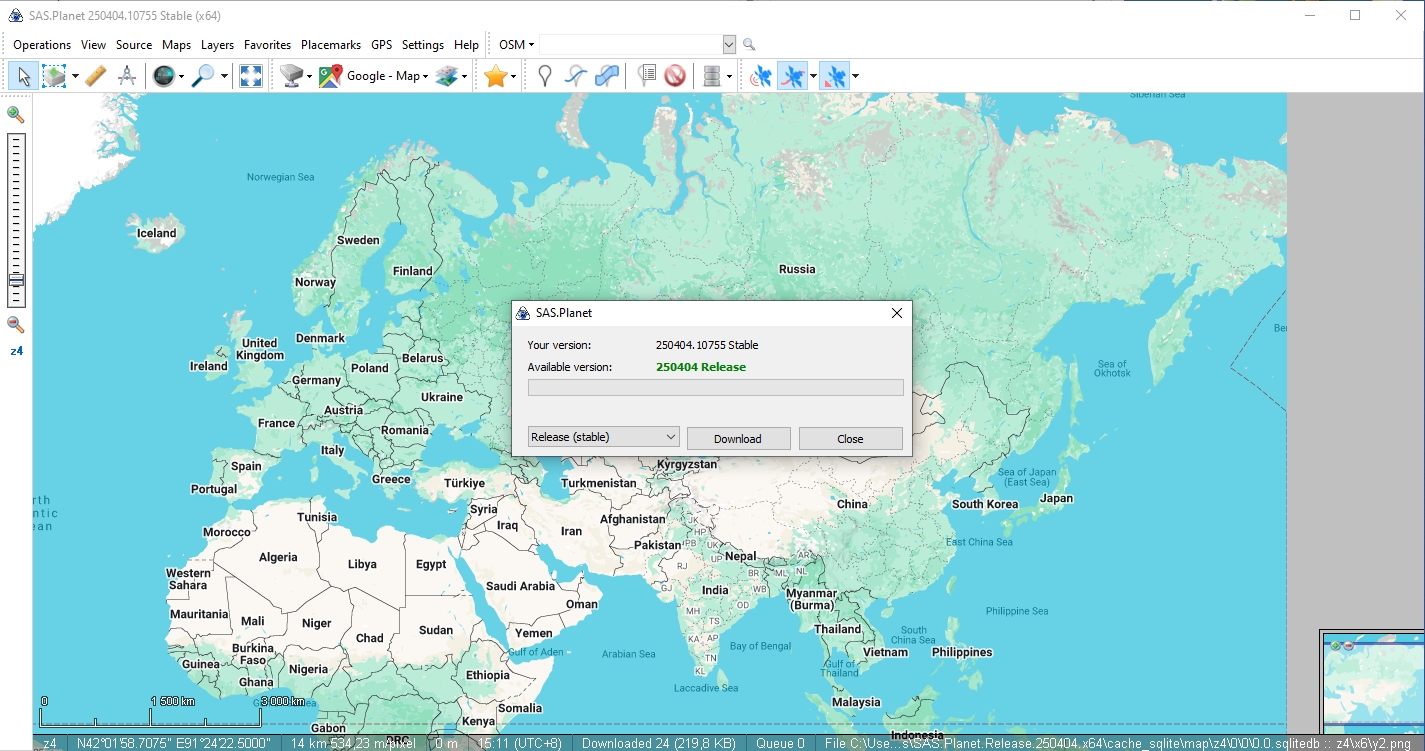Expand the Google - Map source dropdown

coord(424,75)
